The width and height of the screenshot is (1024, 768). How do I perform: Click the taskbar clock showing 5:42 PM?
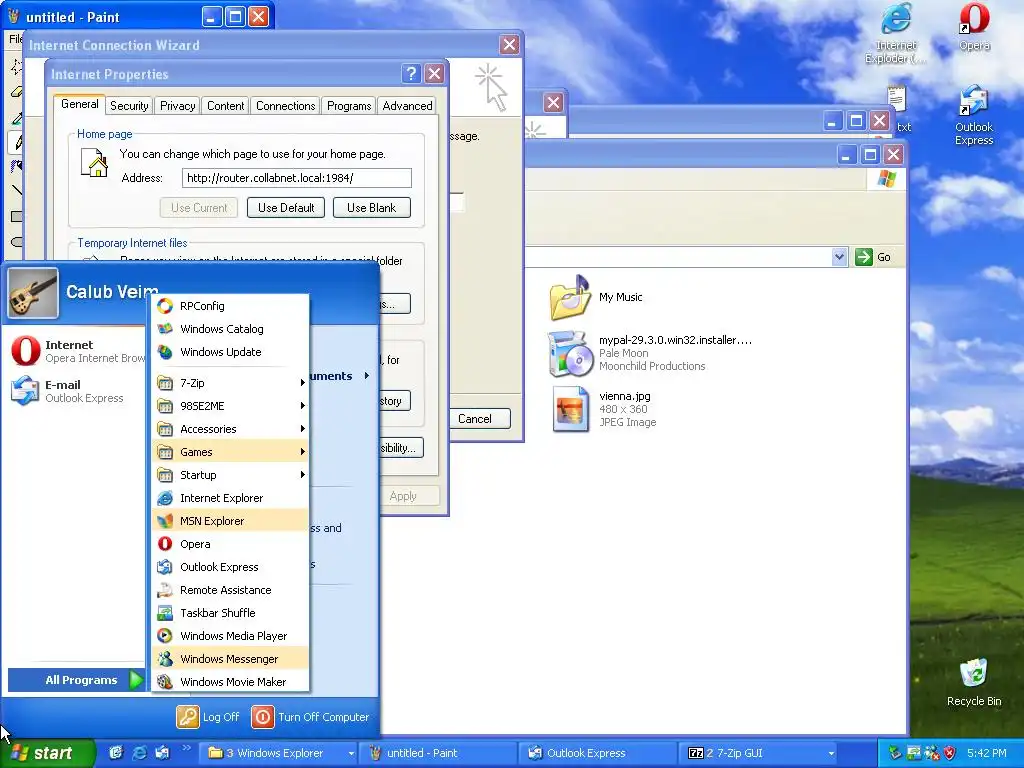pyautogui.click(x=986, y=753)
